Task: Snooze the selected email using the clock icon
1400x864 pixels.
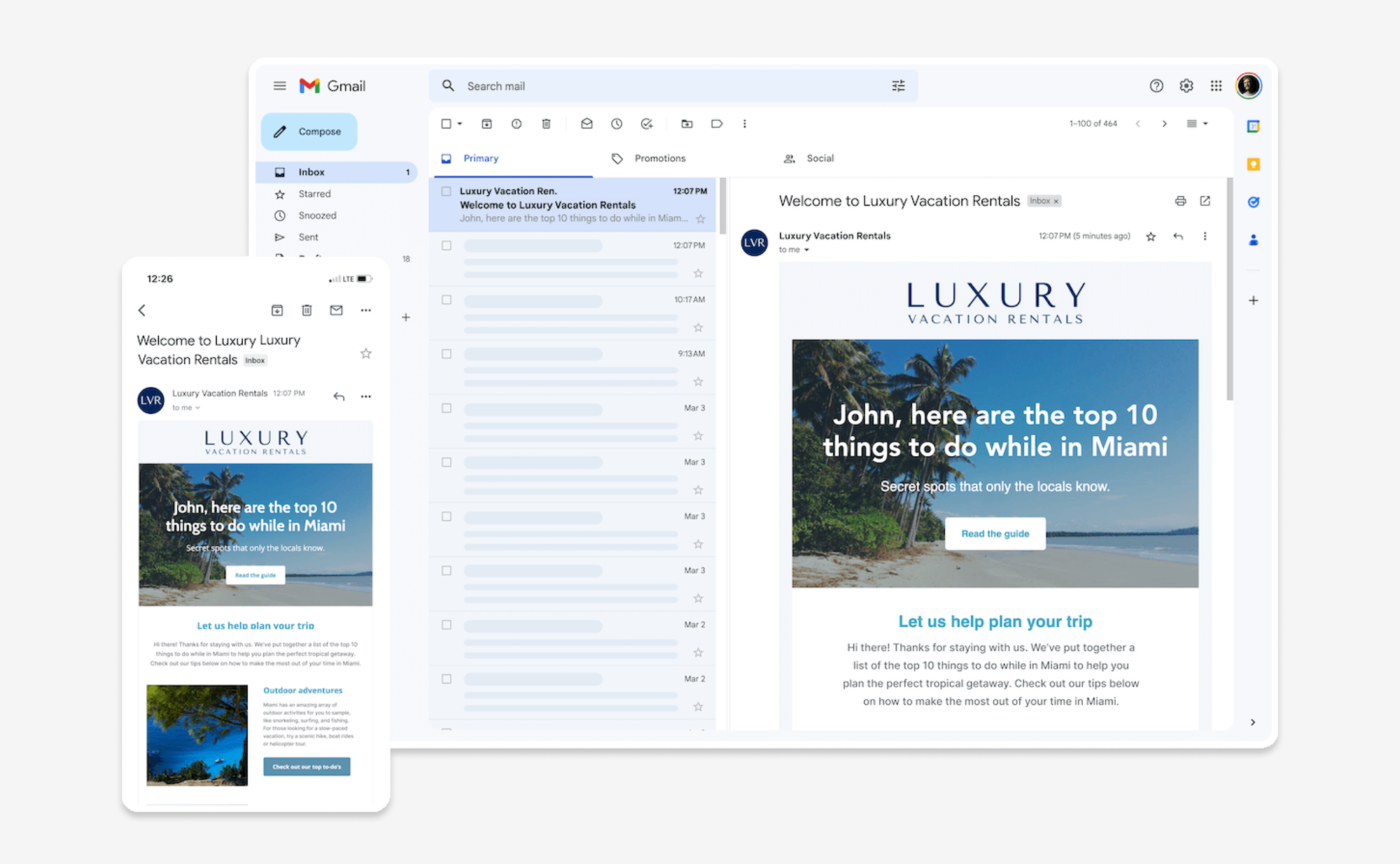Action: point(616,124)
